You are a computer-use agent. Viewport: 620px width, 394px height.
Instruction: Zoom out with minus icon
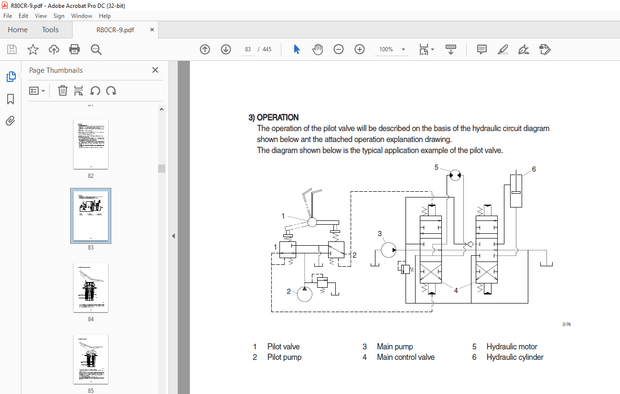pyautogui.click(x=338, y=49)
